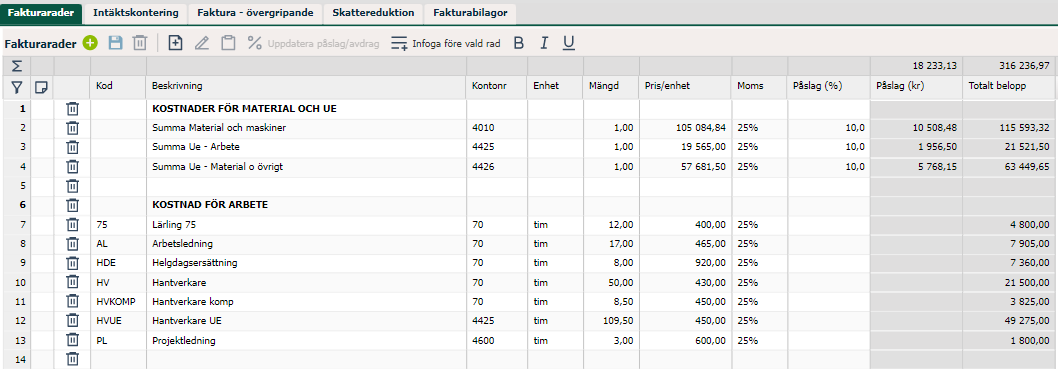Delete the Summa Ue - Material o övrigt row
The width and height of the screenshot is (1058, 369).
pyautogui.click(x=72, y=167)
